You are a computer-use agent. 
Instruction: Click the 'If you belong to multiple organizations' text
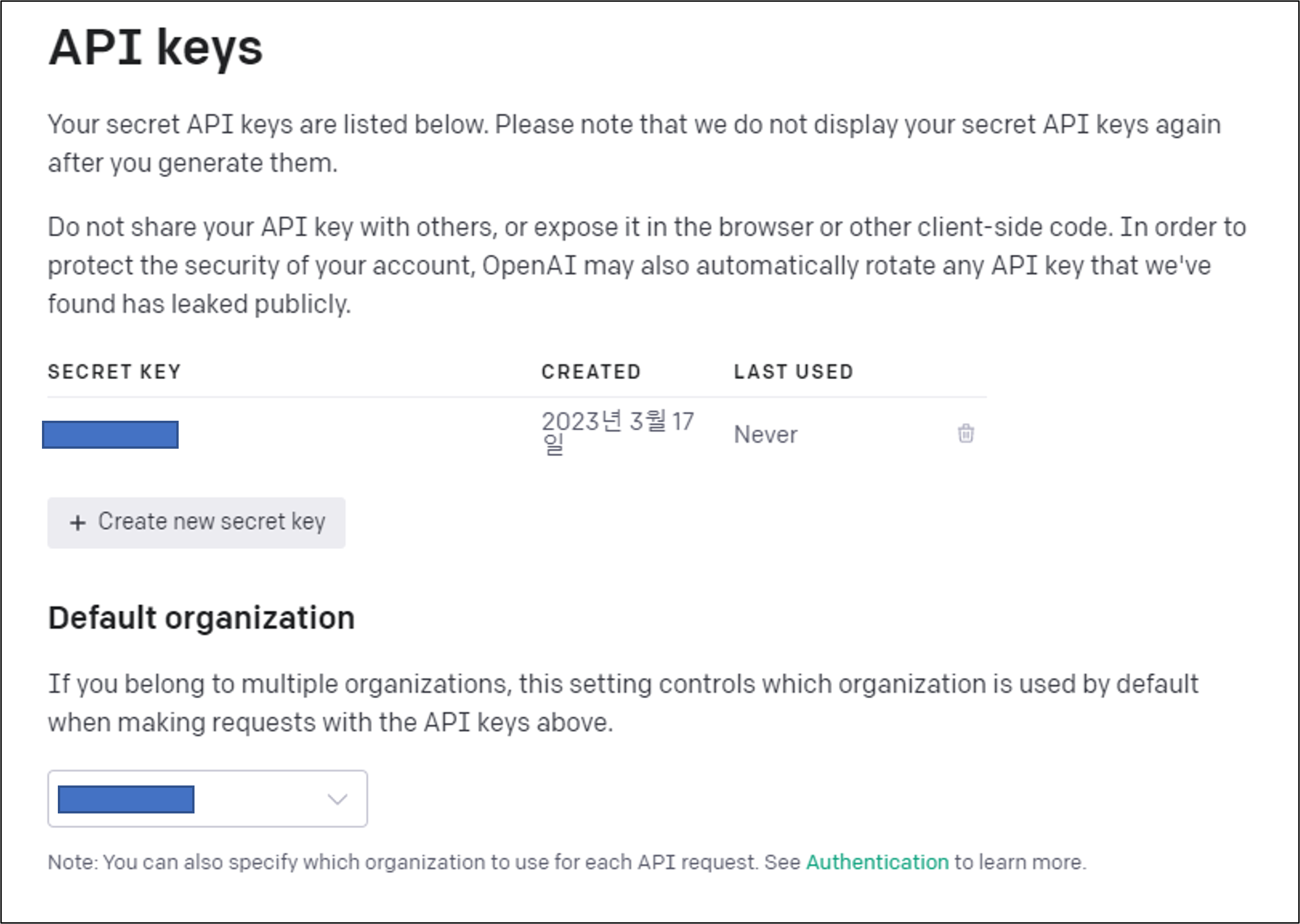[622, 702]
